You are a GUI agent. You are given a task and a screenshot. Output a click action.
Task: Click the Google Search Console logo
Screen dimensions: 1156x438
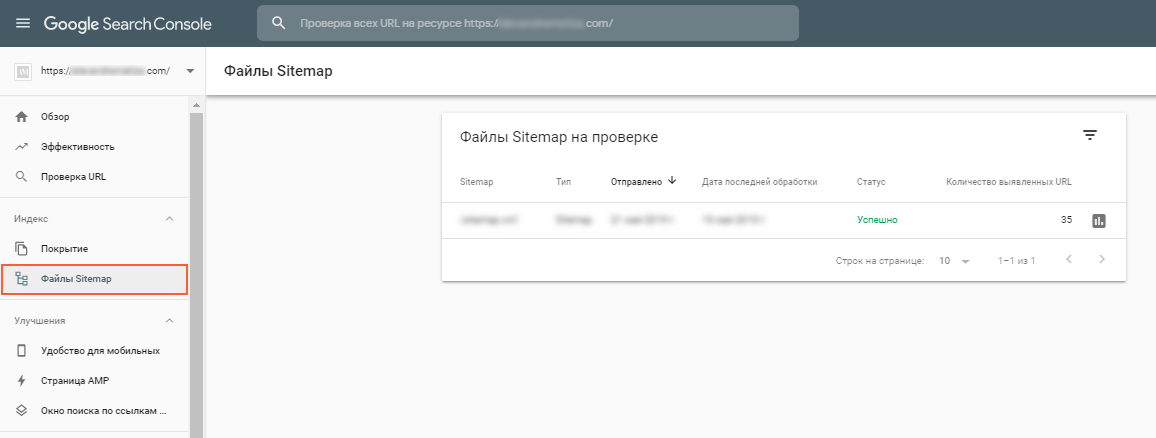point(128,24)
